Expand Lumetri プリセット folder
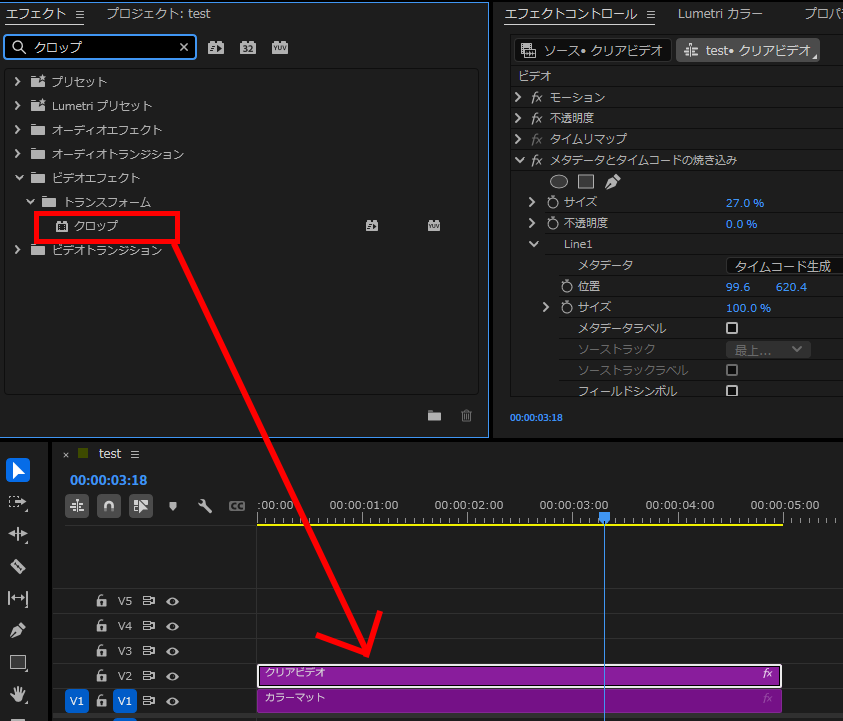 [x=18, y=105]
